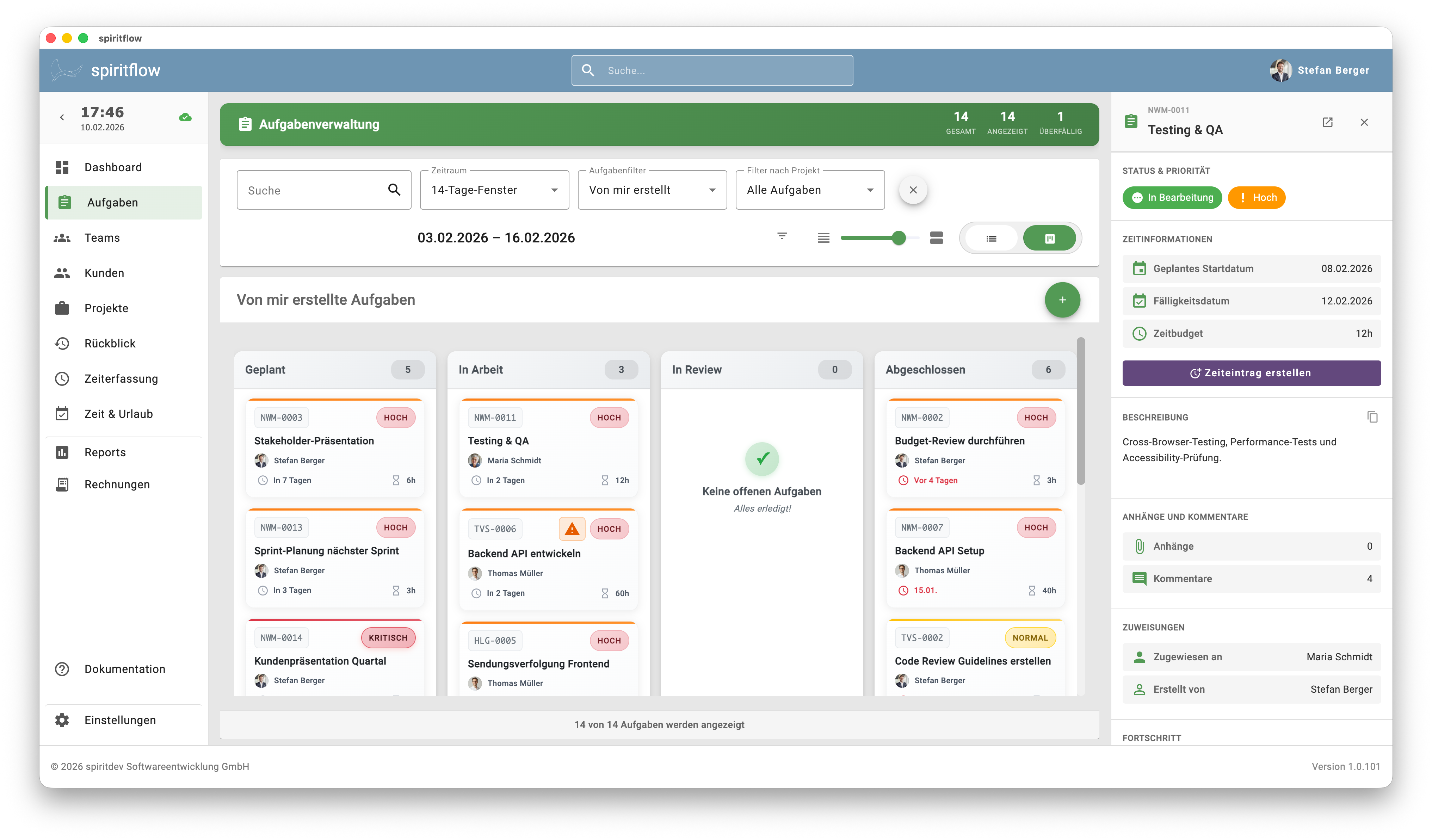1432x840 pixels.
Task: Click the cloud sync status icon
Action: pyautogui.click(x=185, y=118)
